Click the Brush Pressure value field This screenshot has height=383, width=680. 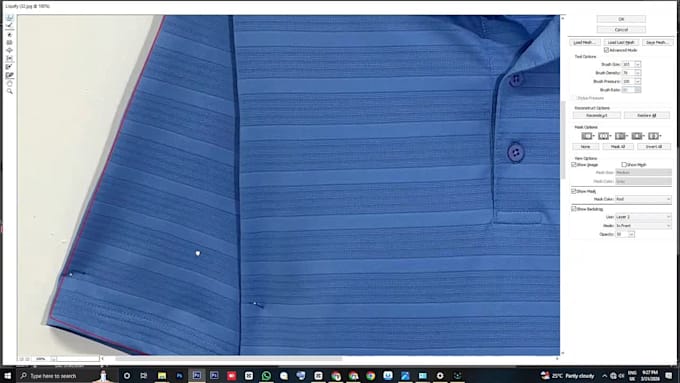pos(628,81)
